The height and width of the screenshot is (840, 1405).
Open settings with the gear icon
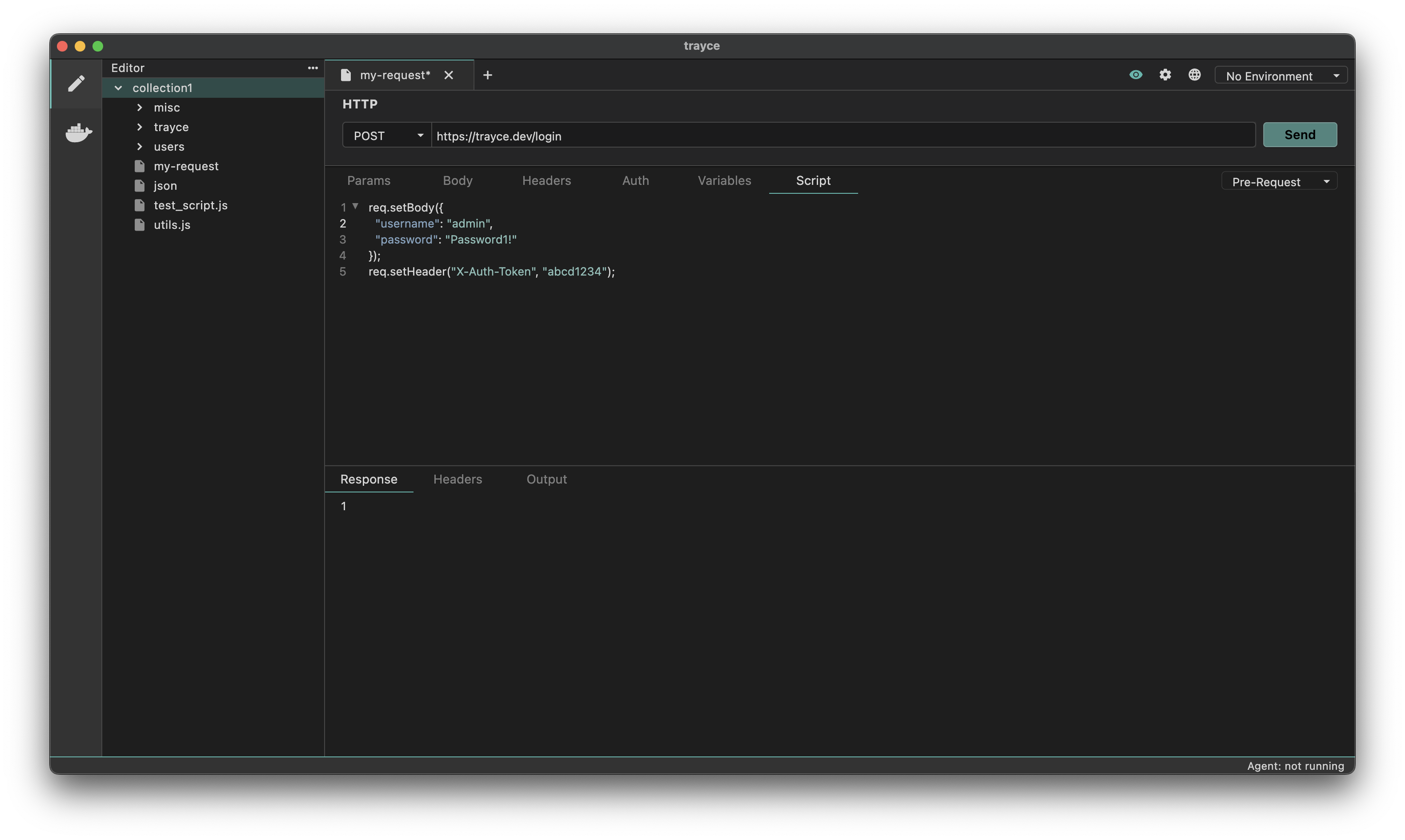(x=1165, y=75)
